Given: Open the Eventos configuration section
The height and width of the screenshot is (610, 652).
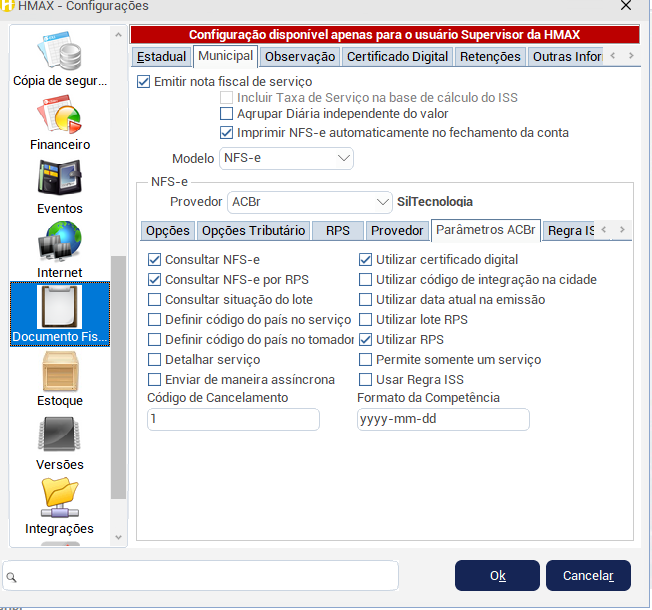Looking at the screenshot, I should pos(59,183).
